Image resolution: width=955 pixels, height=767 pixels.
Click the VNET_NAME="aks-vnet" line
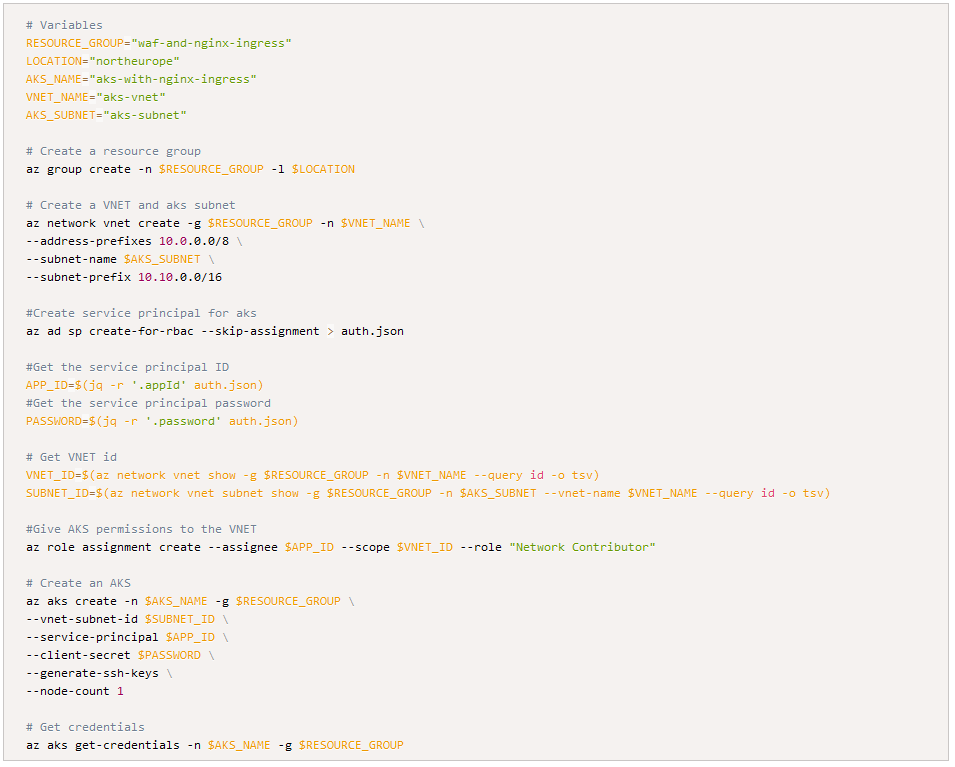96,97
